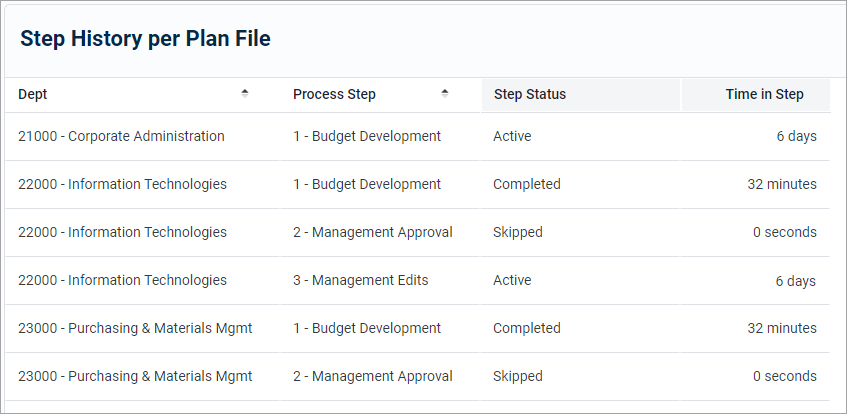Click 0 seconds in Purchasing & Materials row

(x=785, y=377)
